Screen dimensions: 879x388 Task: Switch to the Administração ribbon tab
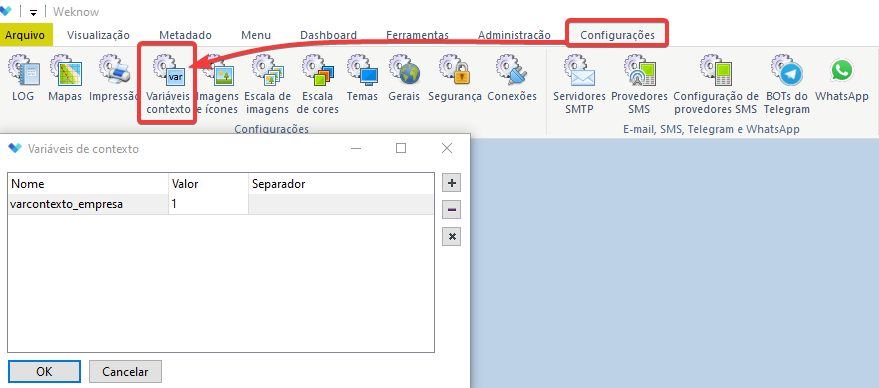point(514,35)
